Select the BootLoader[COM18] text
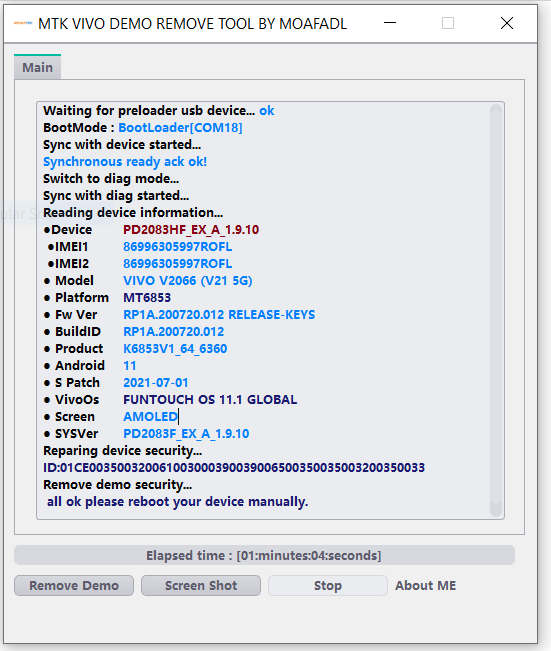551x651 pixels. click(x=180, y=127)
